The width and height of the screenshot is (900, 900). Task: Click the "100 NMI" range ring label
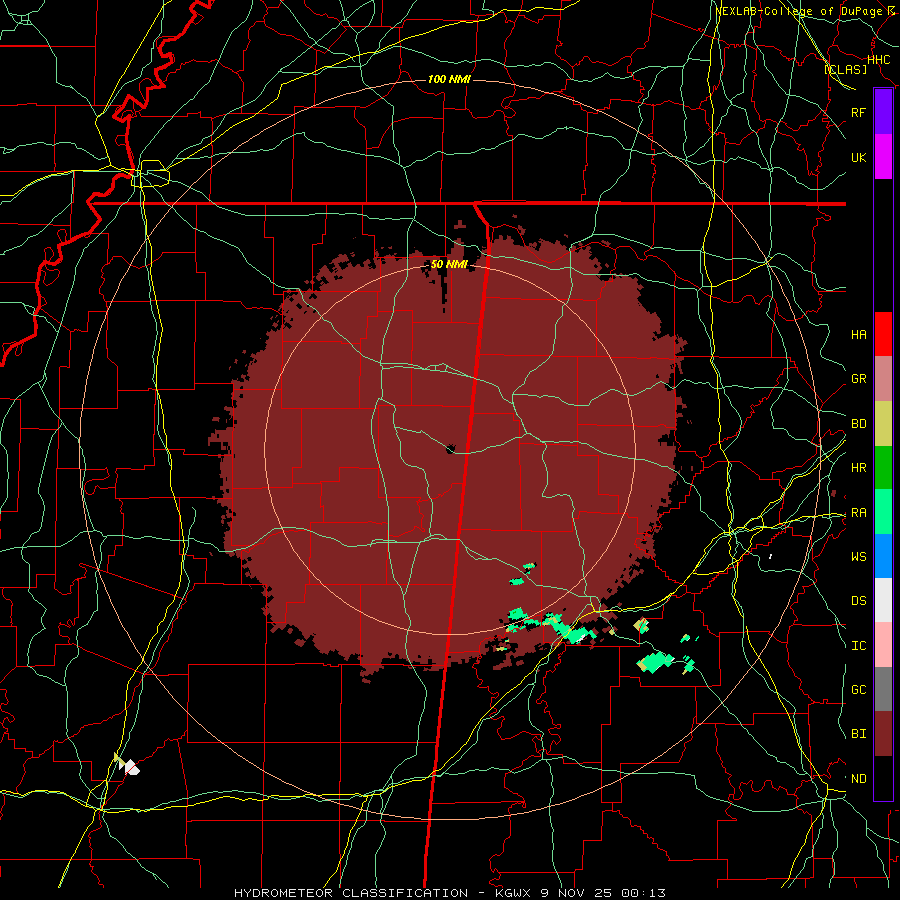[449, 79]
